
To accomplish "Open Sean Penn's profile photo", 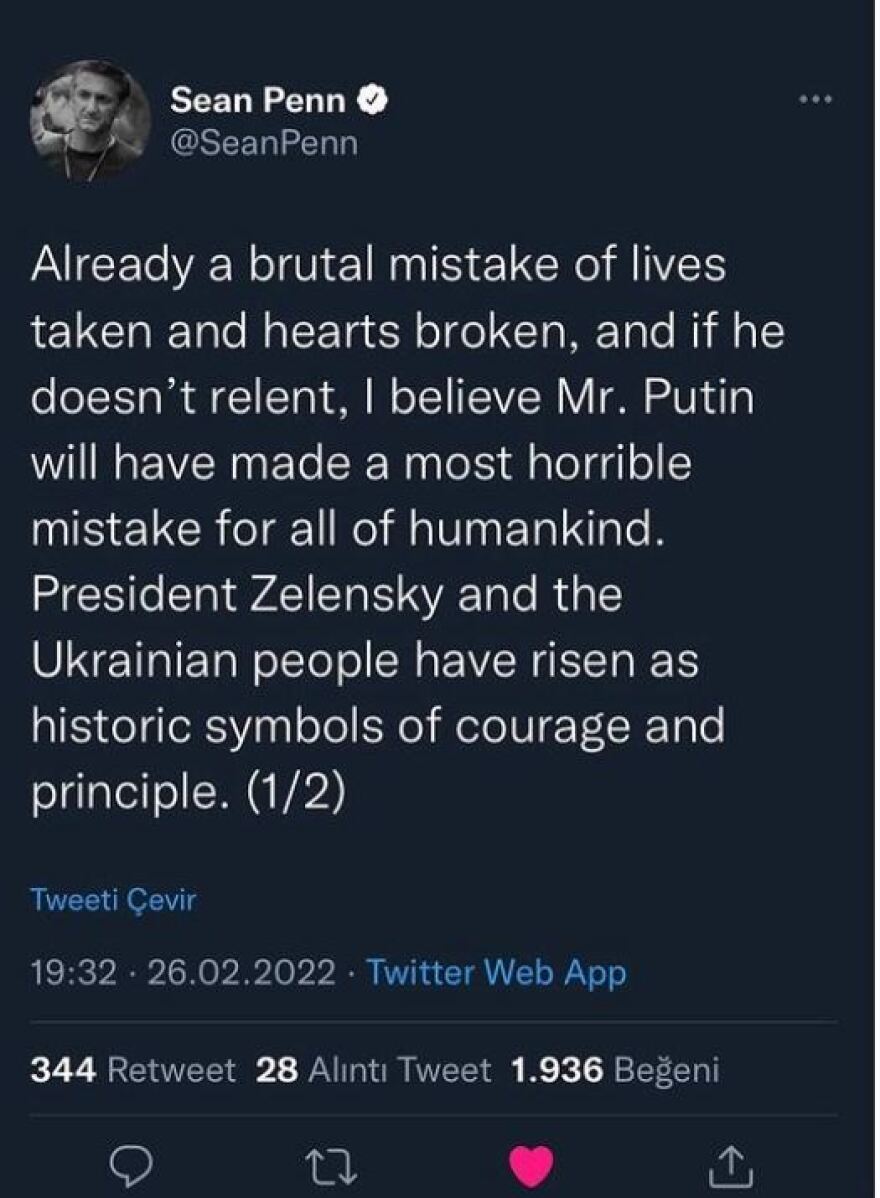I will 90,120.
